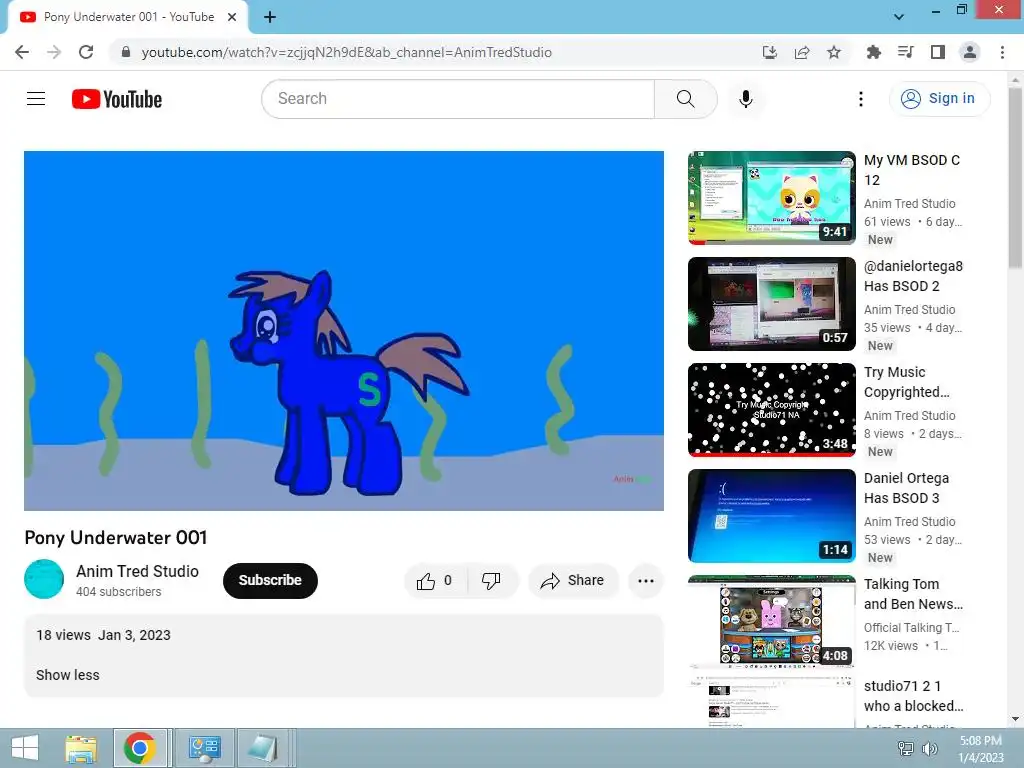This screenshot has width=1024, height=768.
Task: Open YouTube settings three-dot menu
Action: pos(861,99)
